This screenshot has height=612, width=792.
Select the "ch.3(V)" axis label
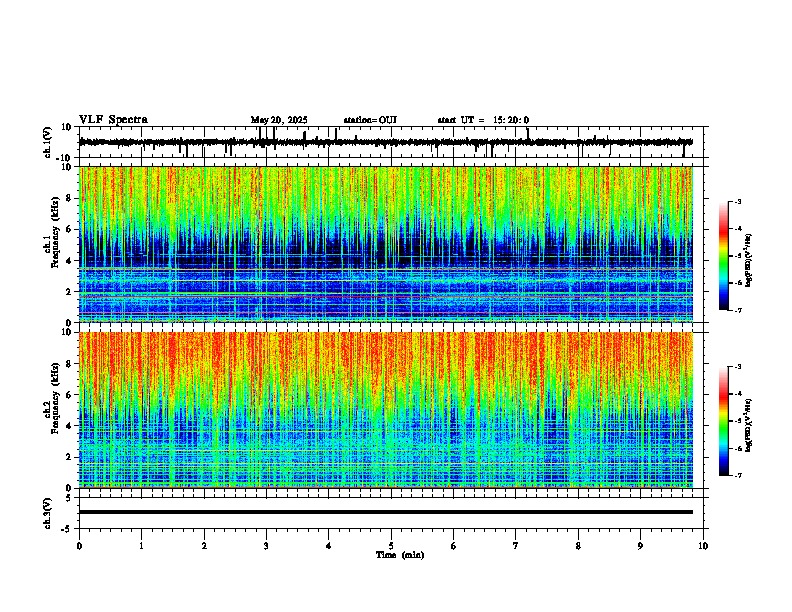click(48, 513)
